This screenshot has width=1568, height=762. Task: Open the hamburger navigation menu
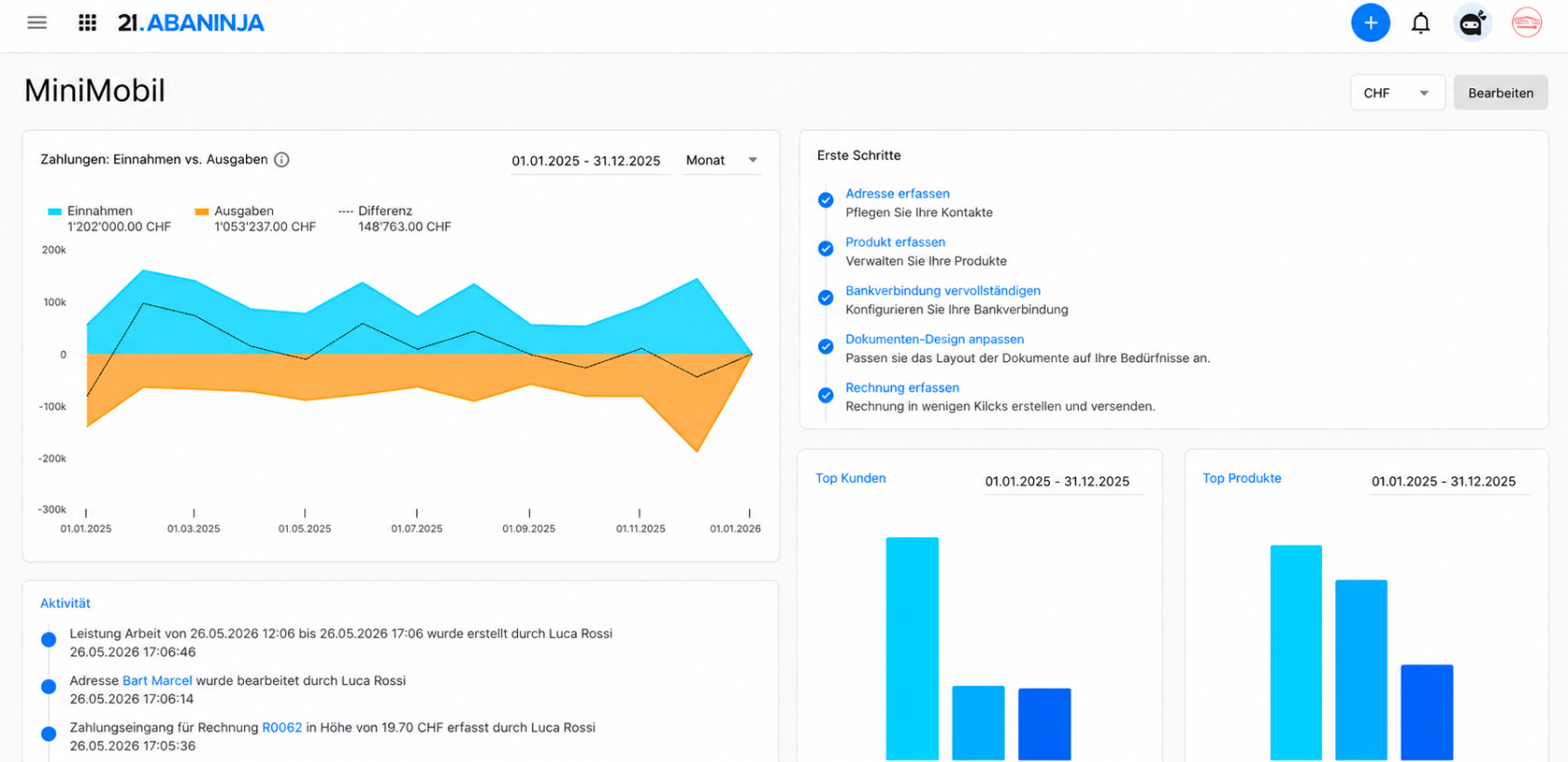point(37,22)
